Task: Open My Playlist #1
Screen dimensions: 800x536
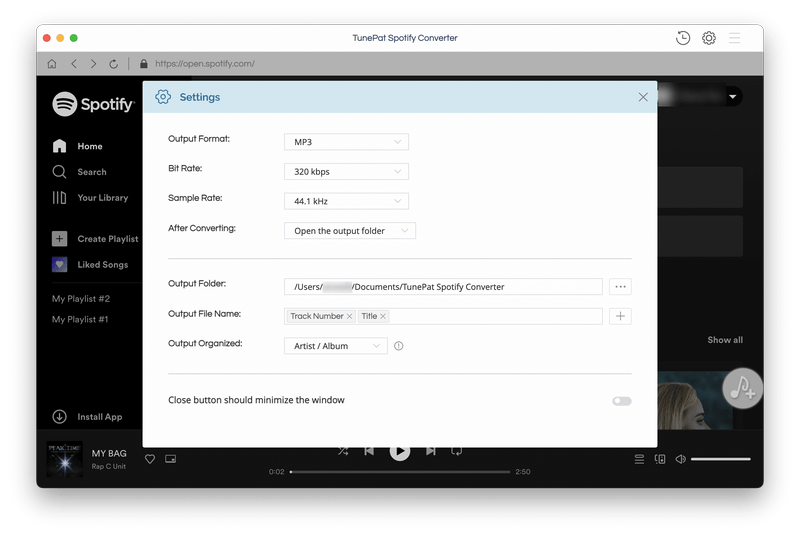Action: point(80,319)
